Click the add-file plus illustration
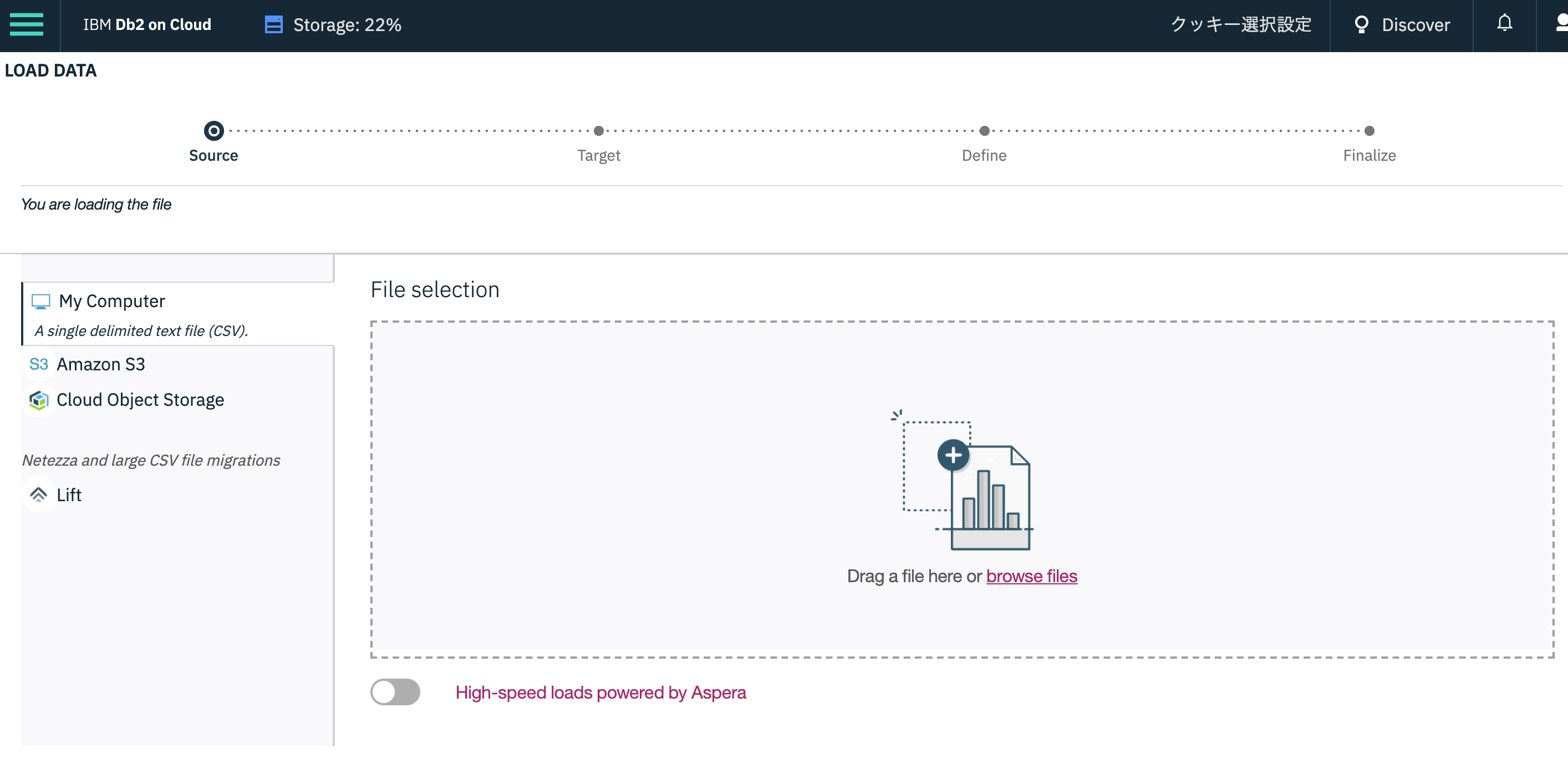Image resolution: width=1568 pixels, height=774 pixels. coord(953,455)
